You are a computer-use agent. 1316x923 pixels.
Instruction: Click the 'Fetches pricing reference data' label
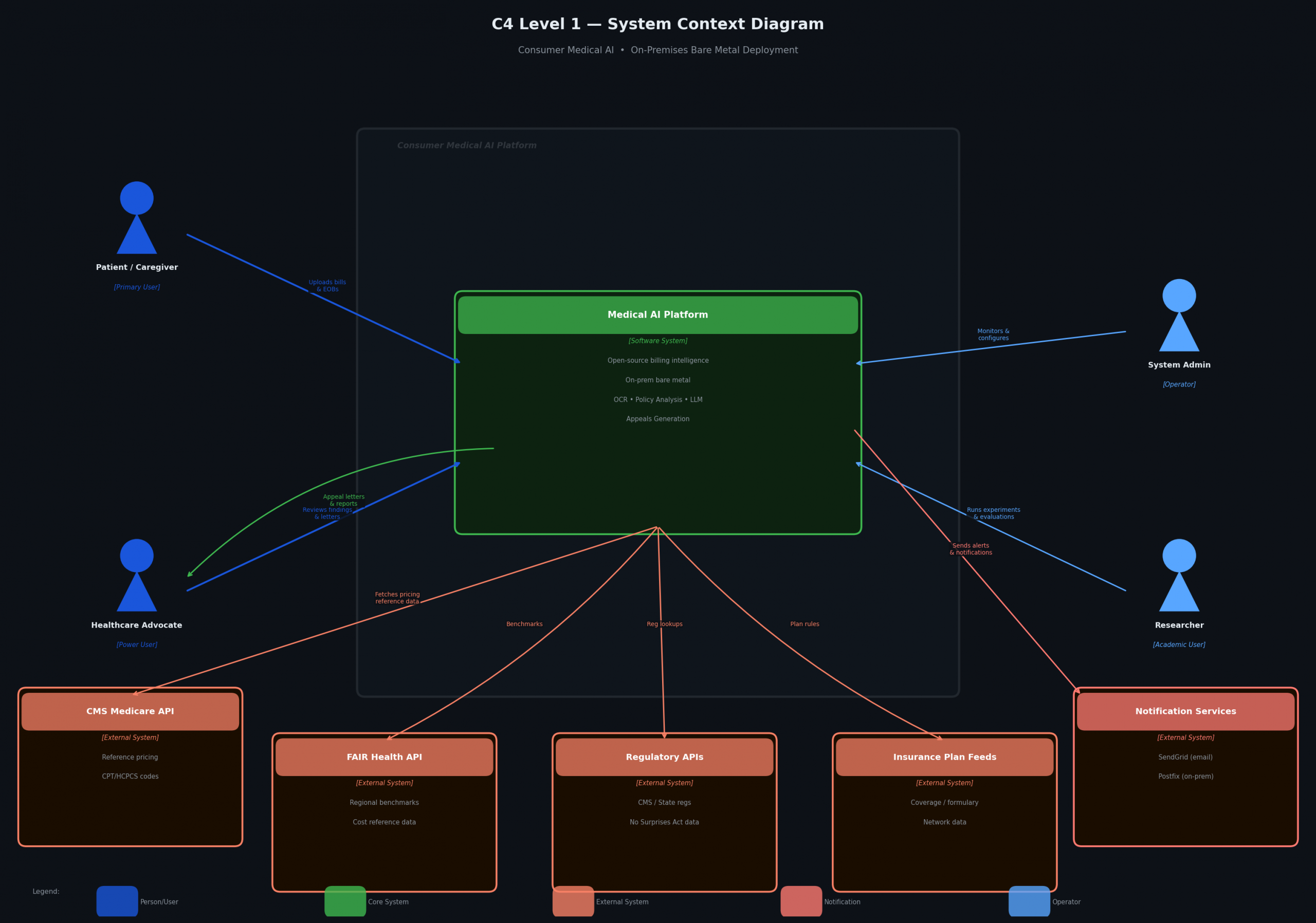(397, 598)
